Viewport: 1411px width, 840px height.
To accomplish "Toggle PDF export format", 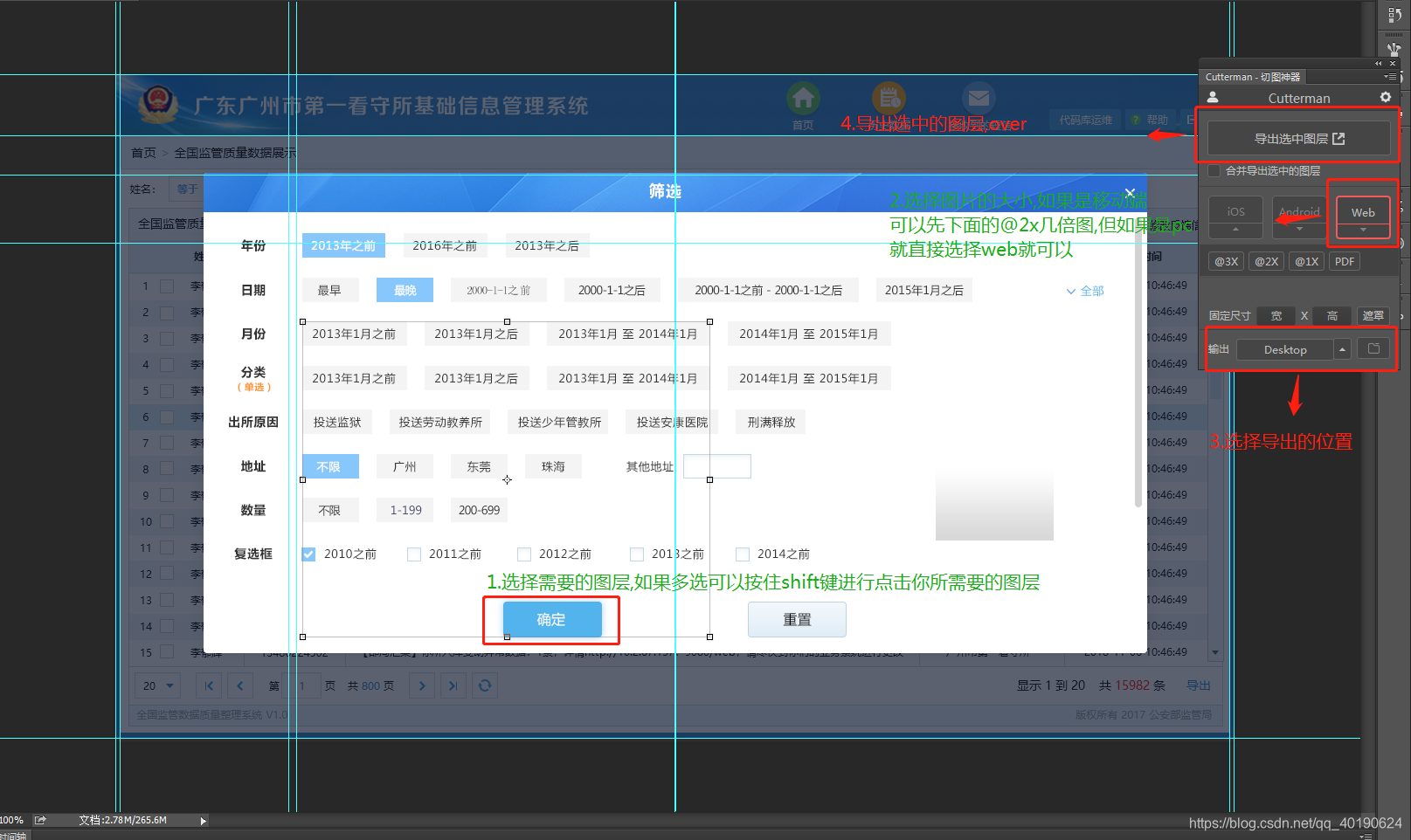I will pyautogui.click(x=1345, y=261).
